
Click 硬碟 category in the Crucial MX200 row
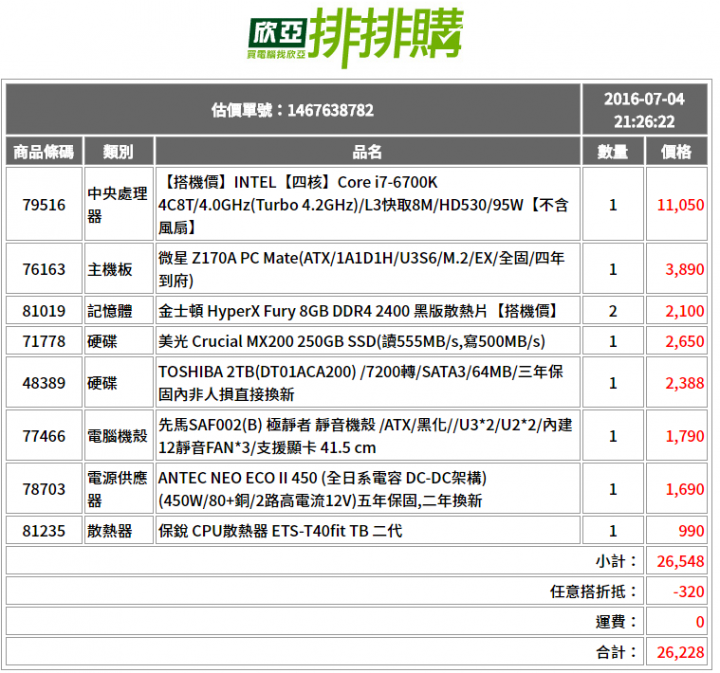point(102,341)
